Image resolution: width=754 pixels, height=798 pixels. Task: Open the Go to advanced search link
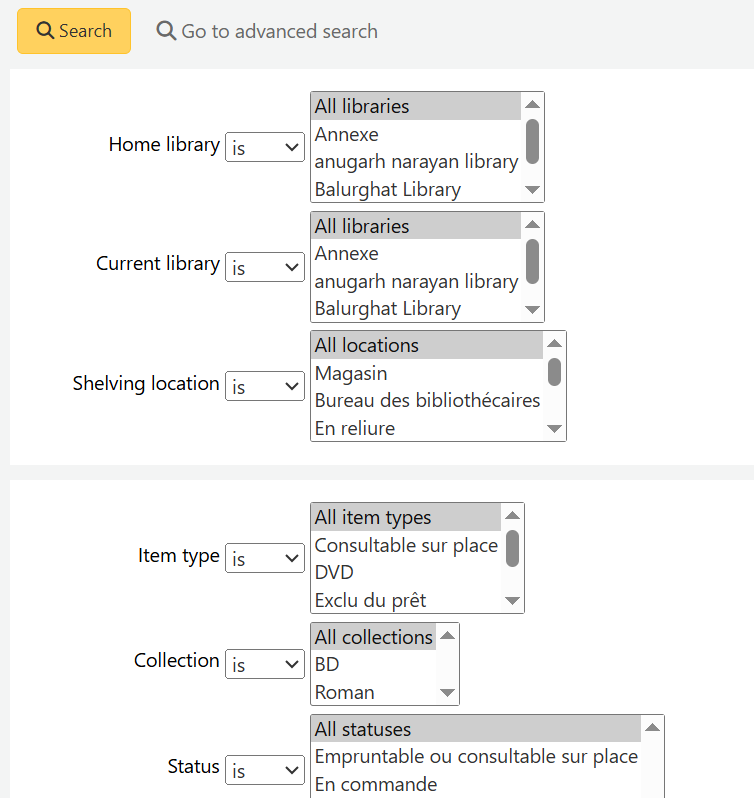pos(267,31)
